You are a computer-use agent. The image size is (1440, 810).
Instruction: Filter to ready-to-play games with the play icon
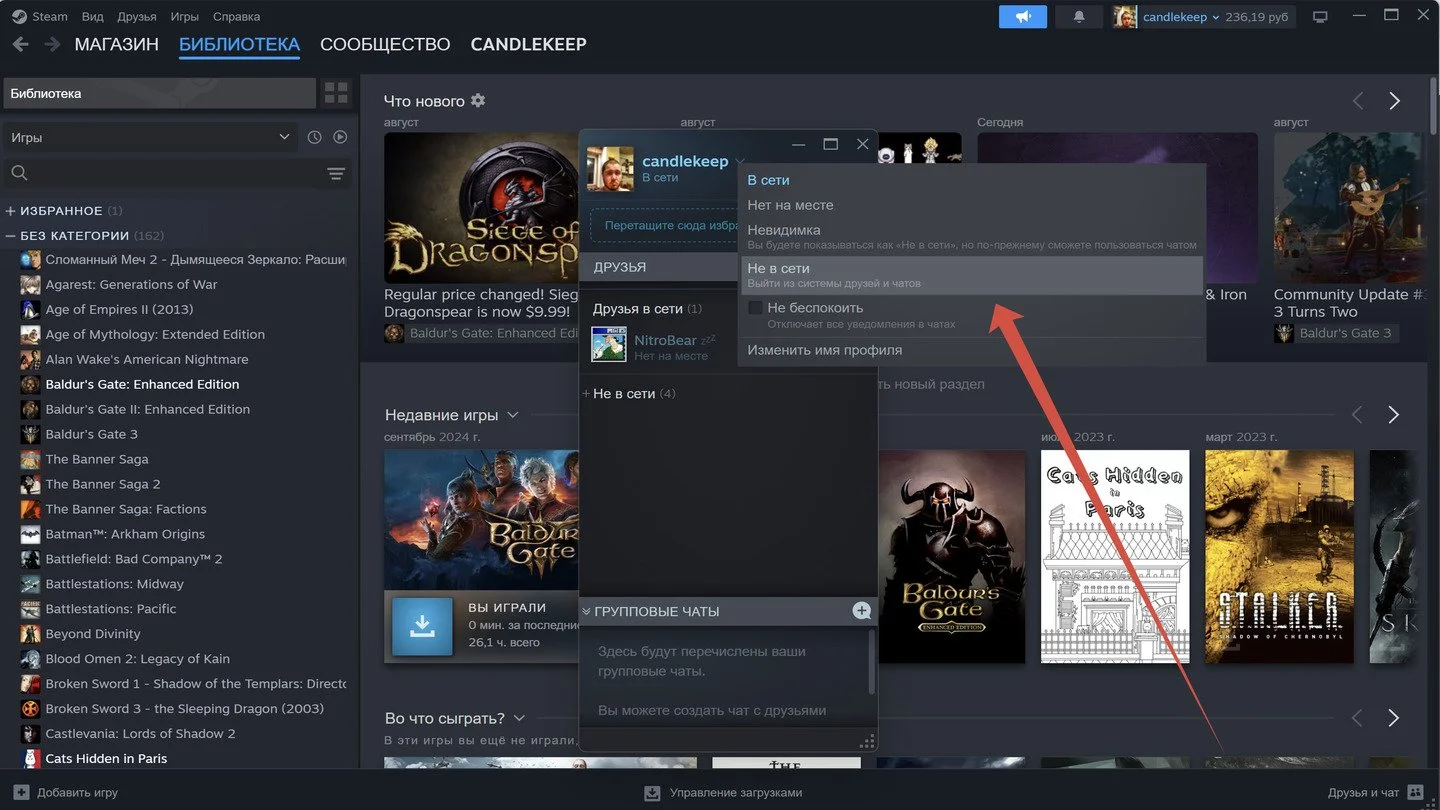(340, 137)
